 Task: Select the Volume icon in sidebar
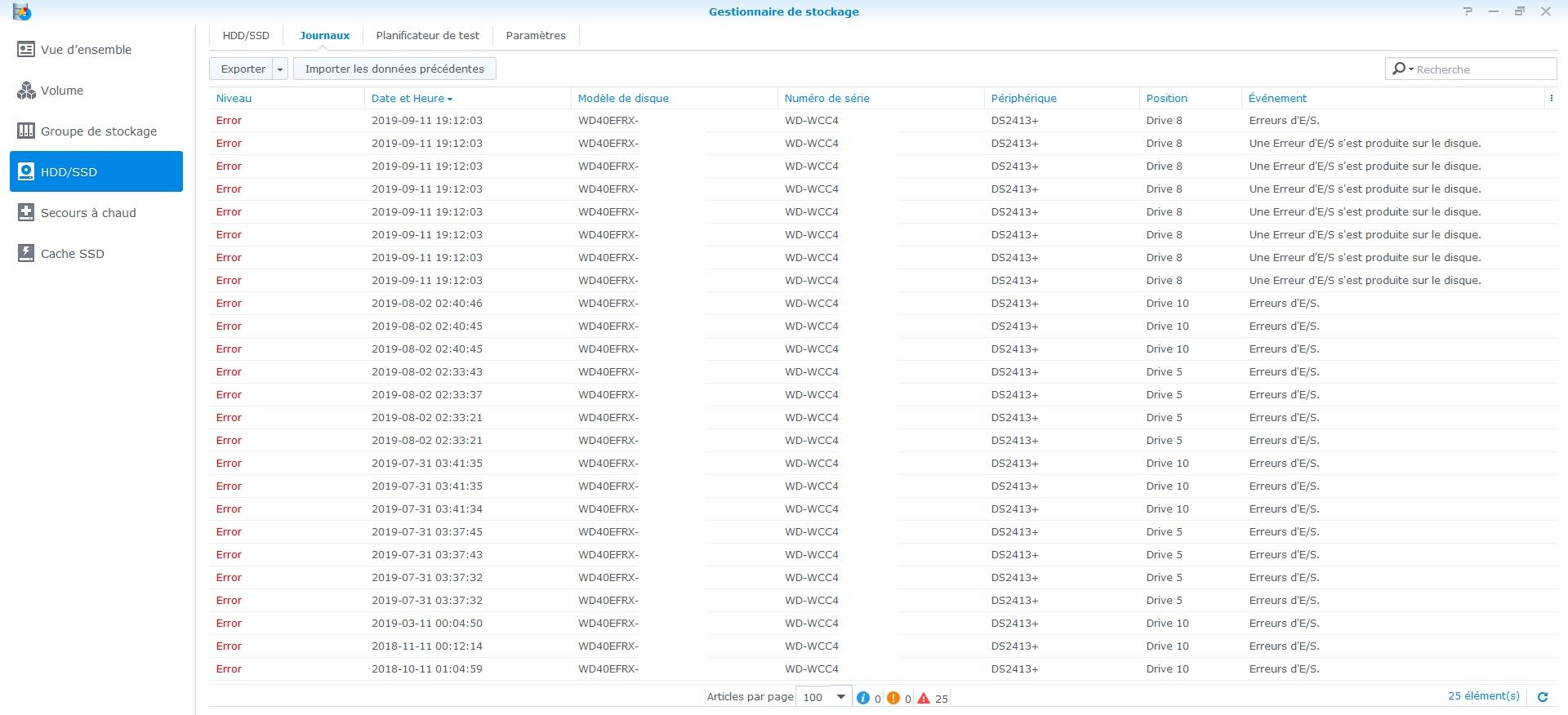click(x=26, y=91)
